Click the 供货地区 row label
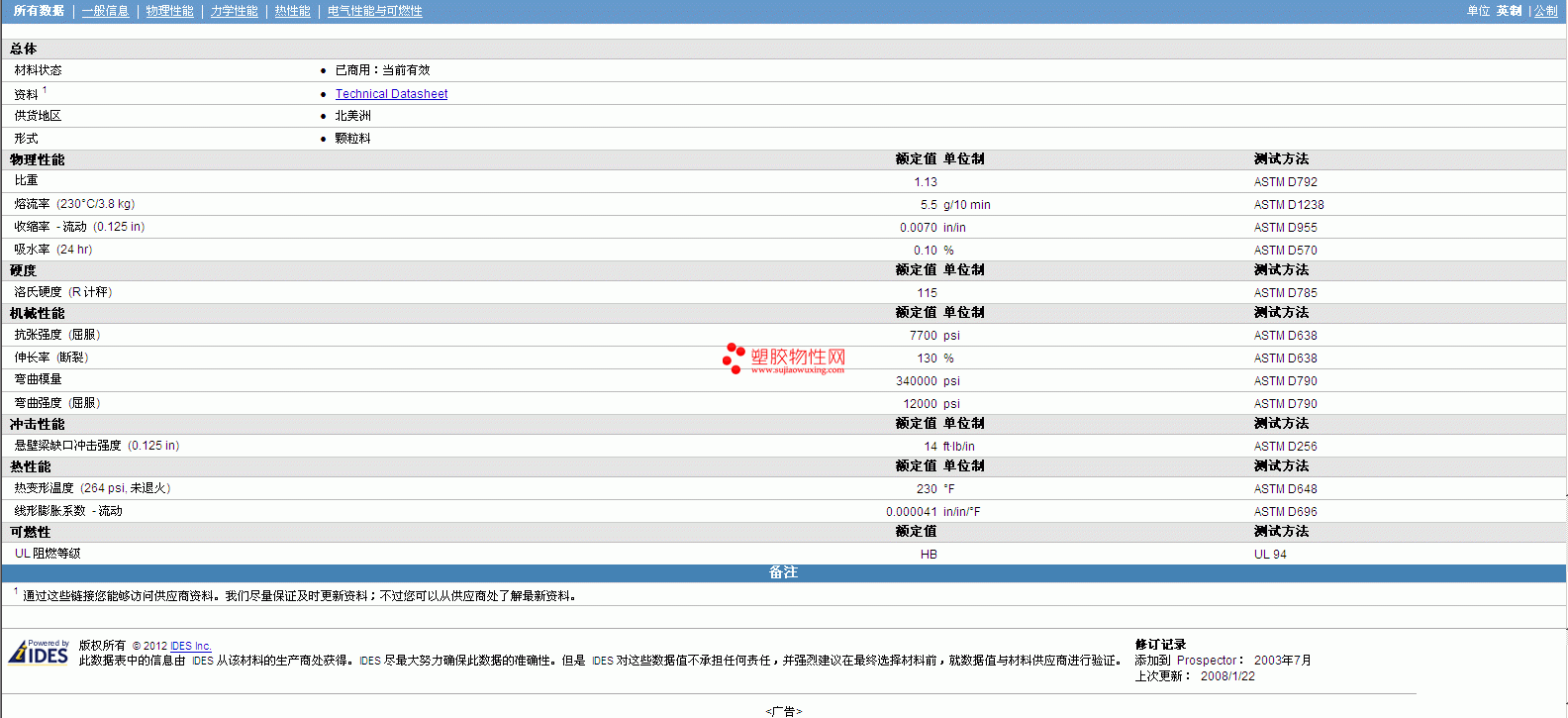 (x=38, y=116)
